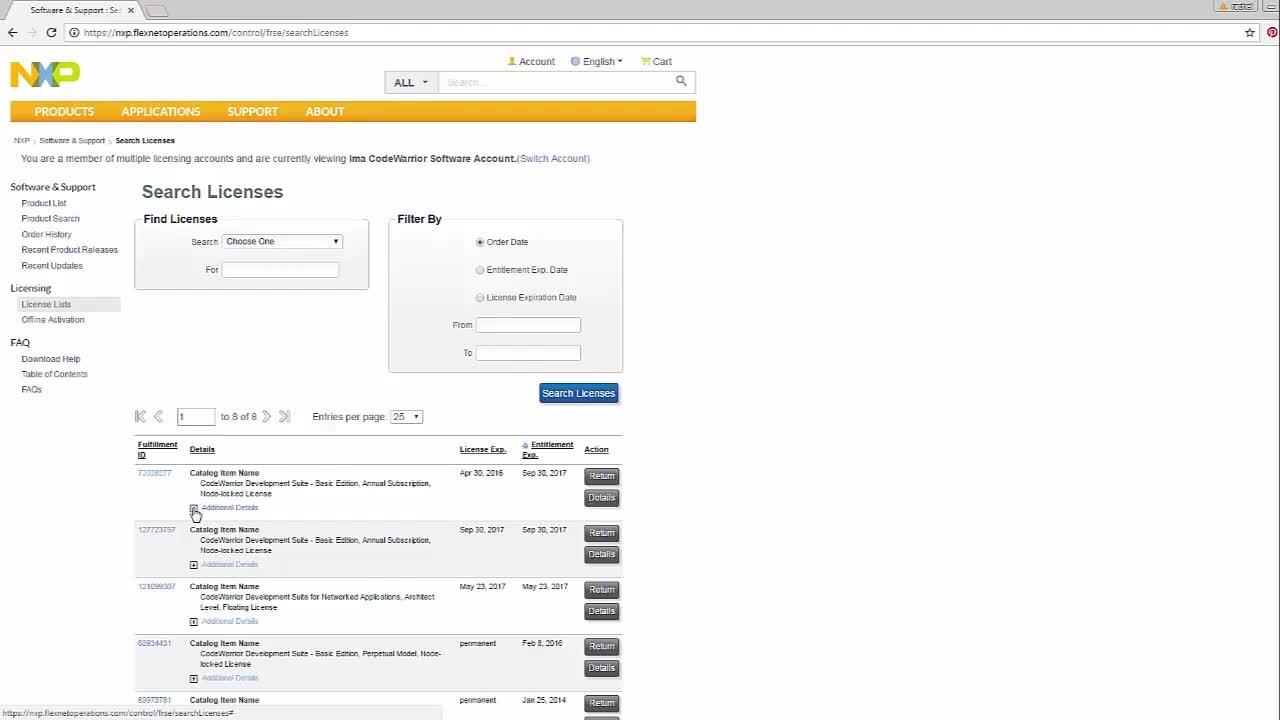Expand Additional Details for first license
Viewport: 1280px width, 720px height.
194,508
